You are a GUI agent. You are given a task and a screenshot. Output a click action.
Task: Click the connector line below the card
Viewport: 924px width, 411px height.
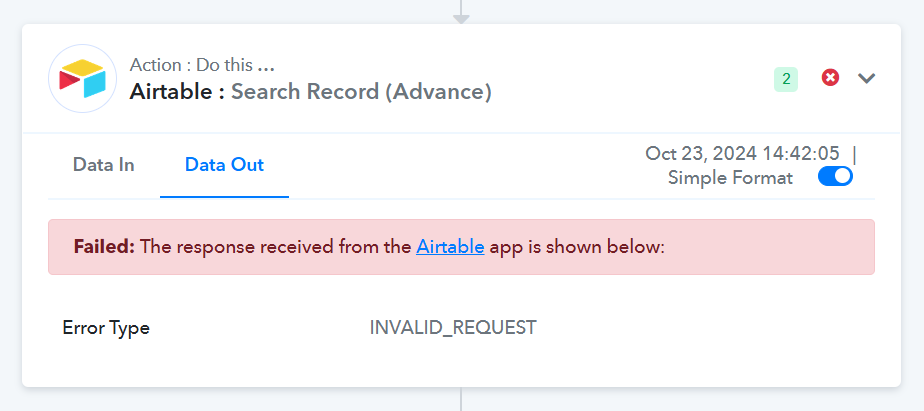pyautogui.click(x=461, y=400)
